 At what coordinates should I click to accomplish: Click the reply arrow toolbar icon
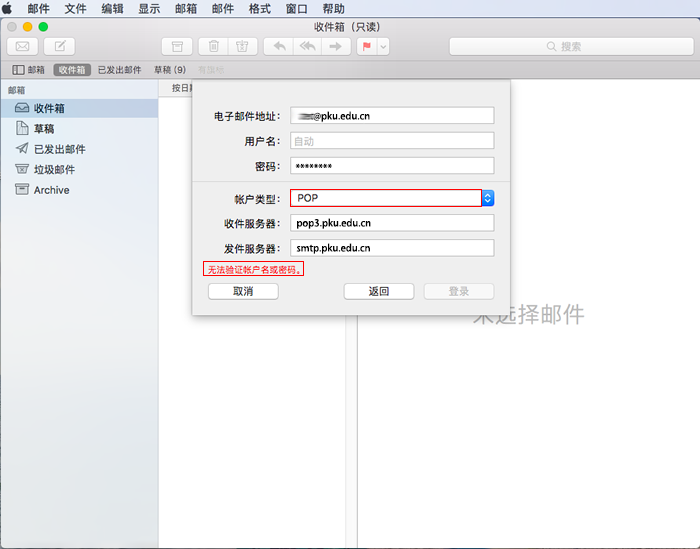pos(279,46)
